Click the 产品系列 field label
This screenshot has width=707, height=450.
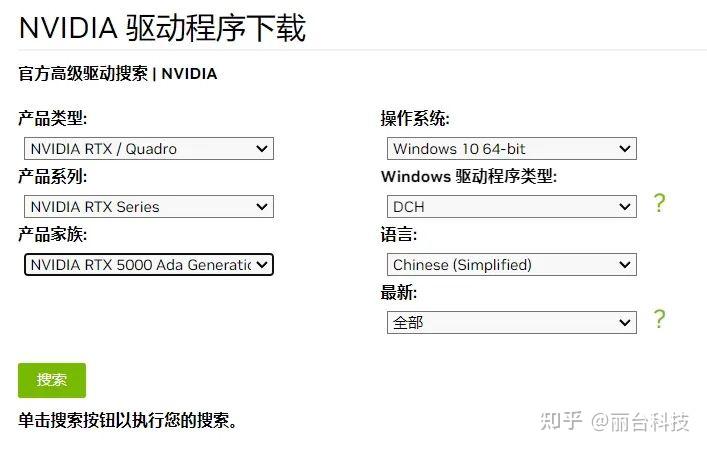[x=53, y=177]
